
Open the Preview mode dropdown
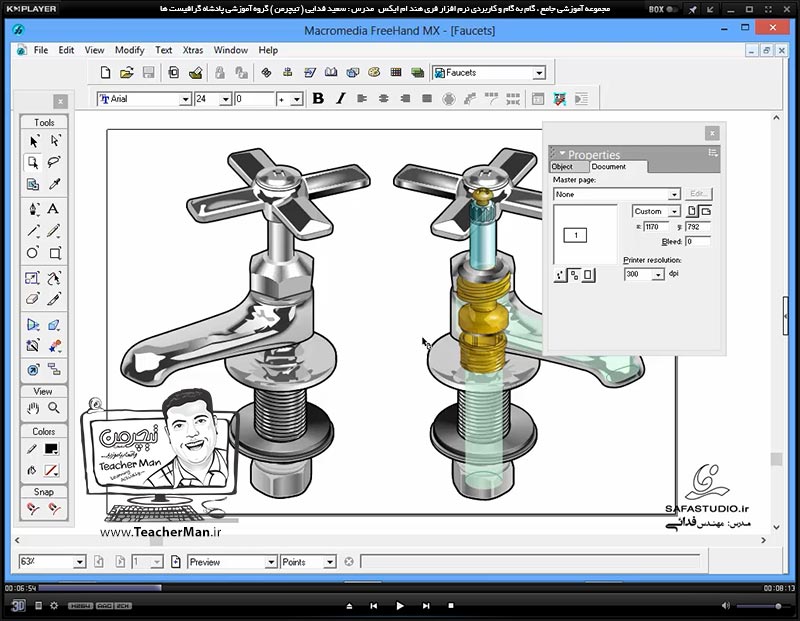tap(271, 562)
